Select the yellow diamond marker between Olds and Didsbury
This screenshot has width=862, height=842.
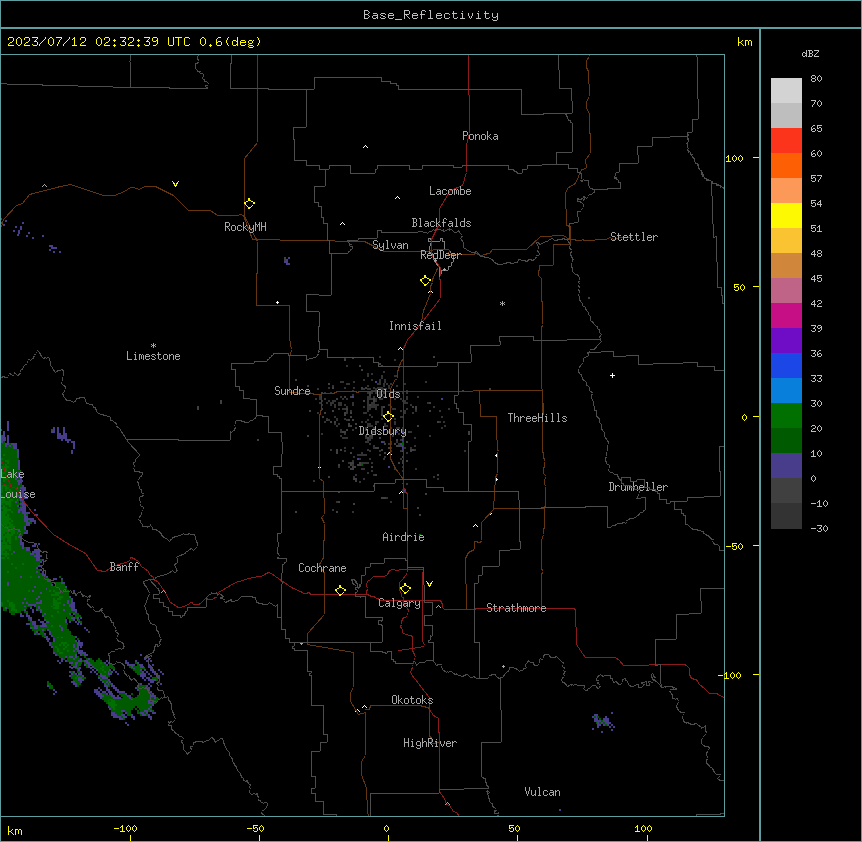(x=388, y=417)
